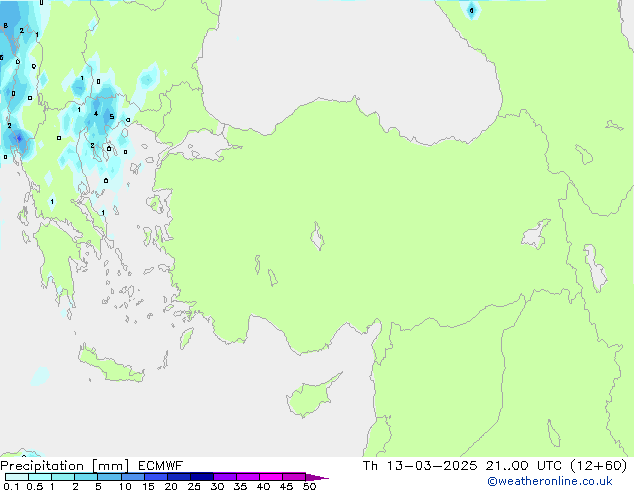The width and height of the screenshot is (634, 490).
Task: Click the '50' legend scale label
Action: 309,486
